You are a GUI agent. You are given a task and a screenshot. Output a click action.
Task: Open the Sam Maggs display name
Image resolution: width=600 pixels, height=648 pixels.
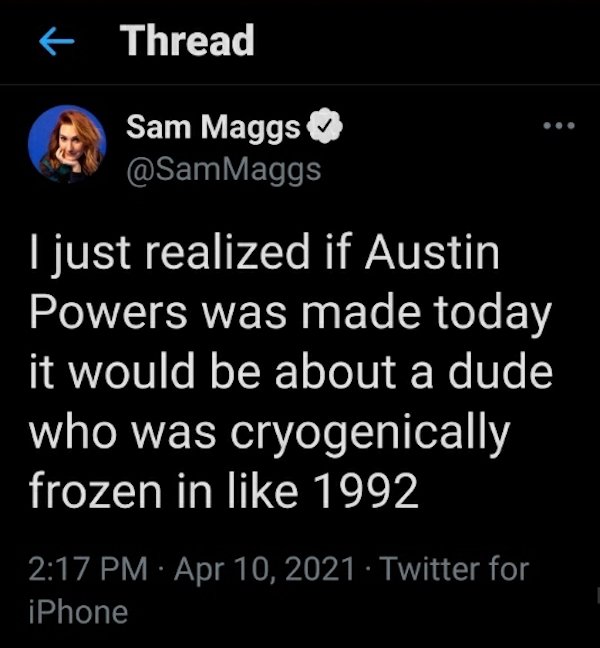213,127
